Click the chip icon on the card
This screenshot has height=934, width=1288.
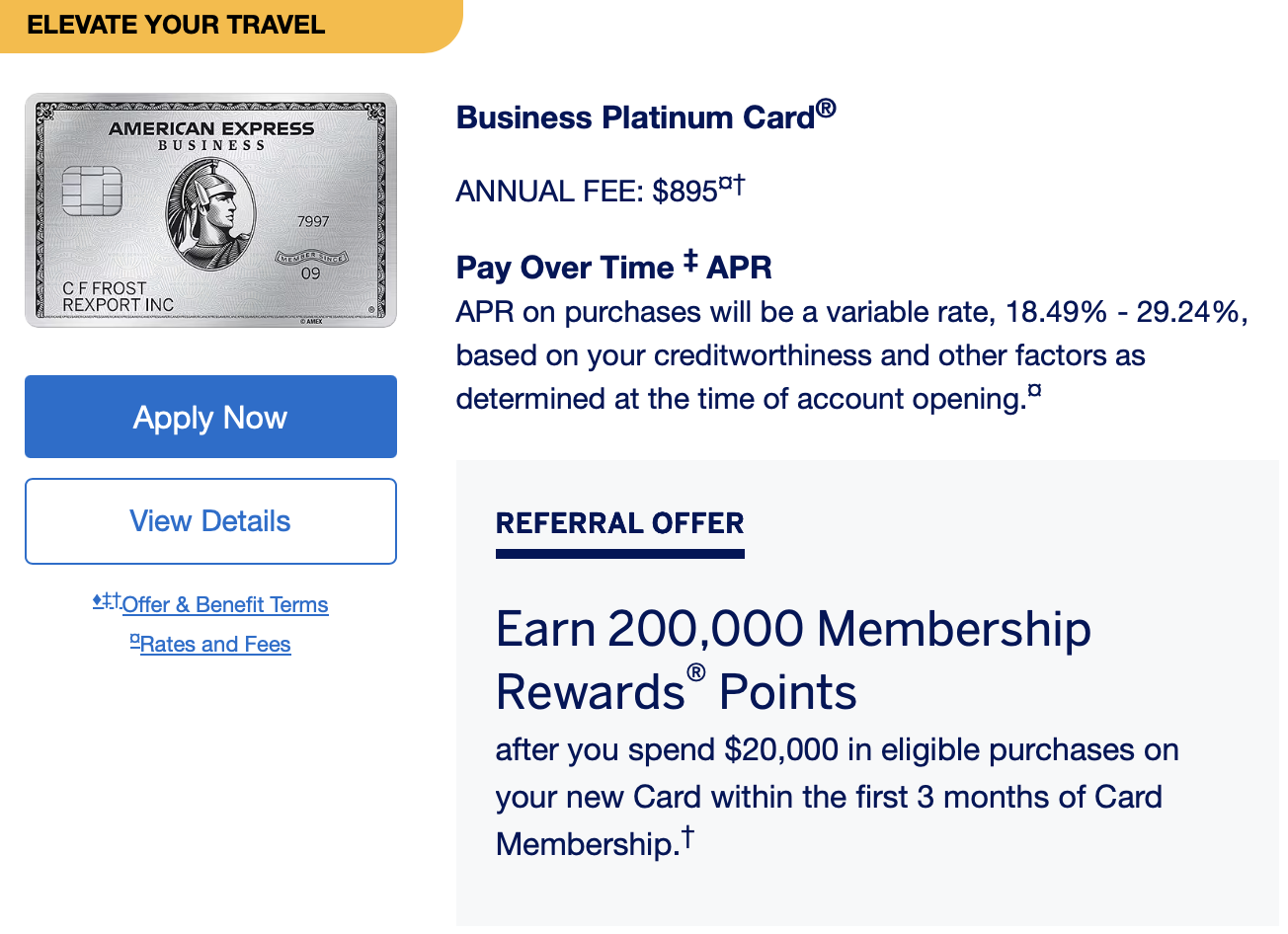(92, 191)
